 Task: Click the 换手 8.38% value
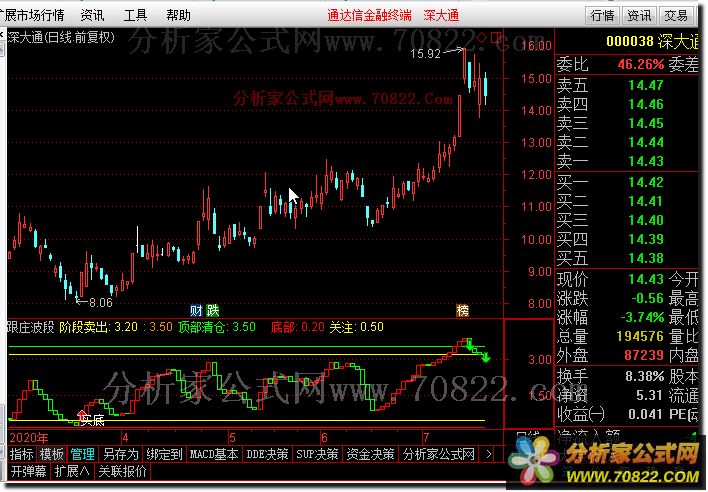645,376
